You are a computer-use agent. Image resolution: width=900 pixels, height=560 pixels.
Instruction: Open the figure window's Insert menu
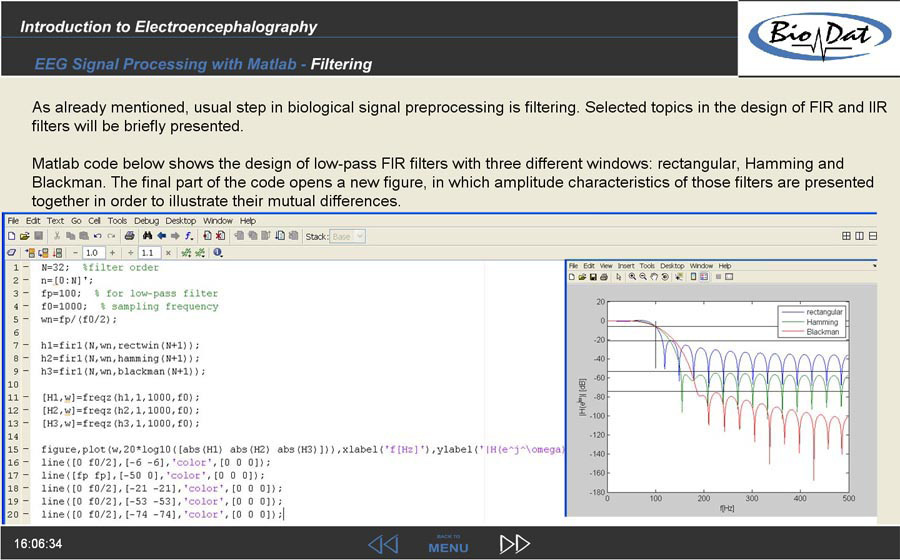[x=626, y=266]
